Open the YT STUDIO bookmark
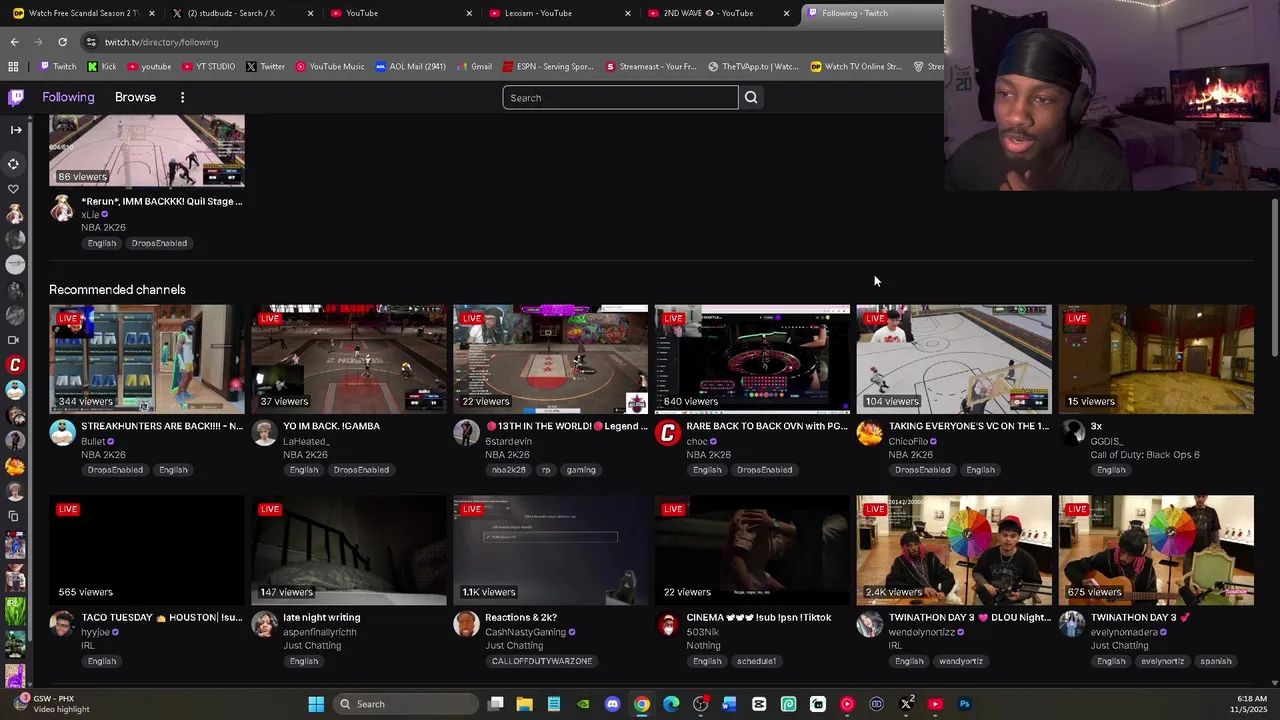 pyautogui.click(x=208, y=67)
